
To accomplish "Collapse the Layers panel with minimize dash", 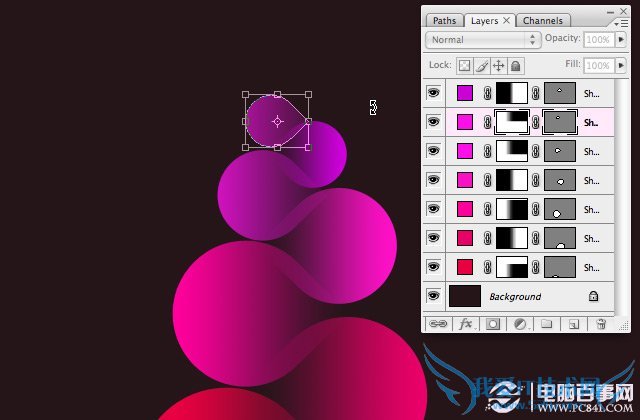I will click(x=610, y=12).
